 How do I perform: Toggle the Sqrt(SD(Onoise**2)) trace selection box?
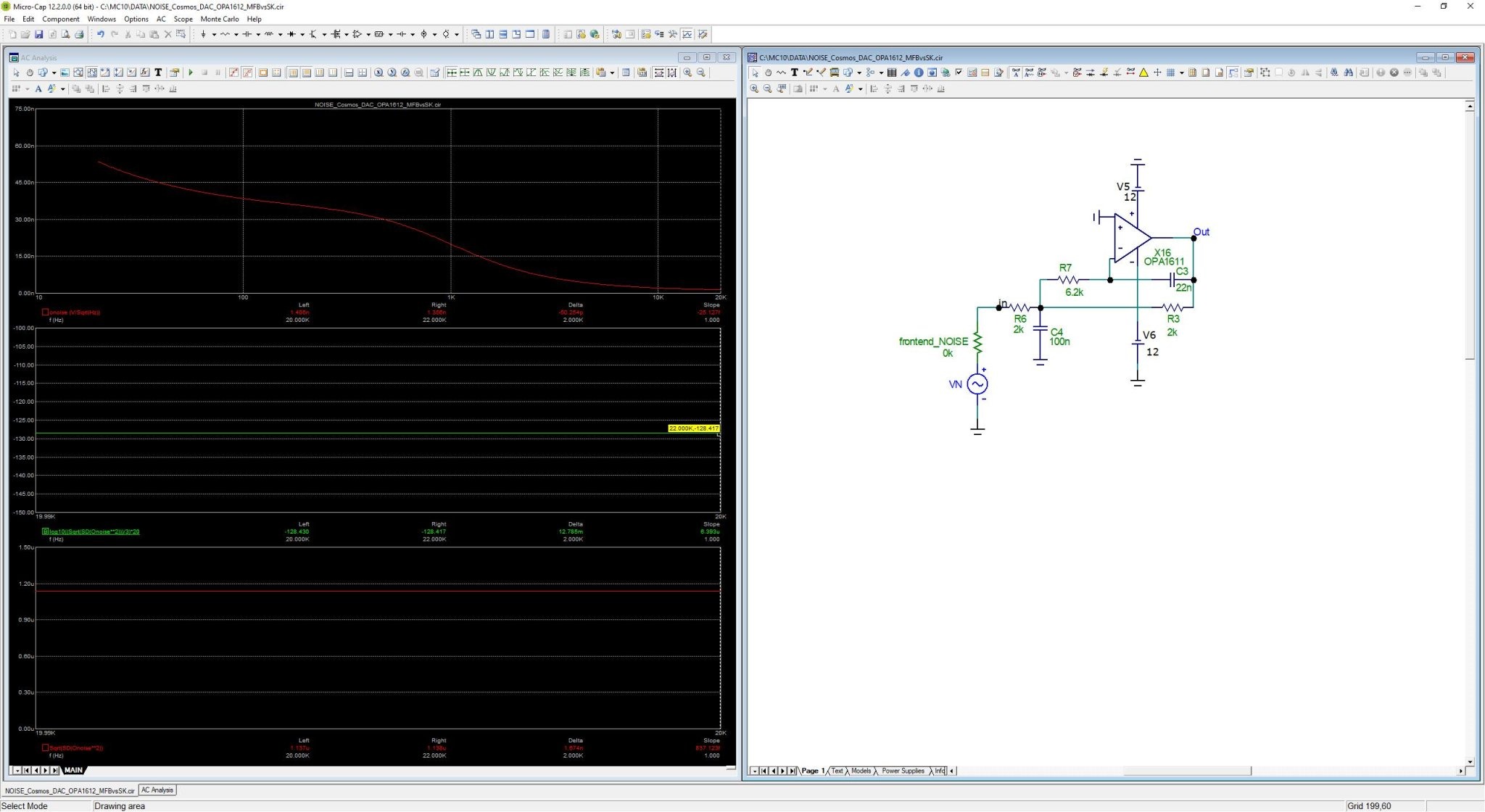(45, 747)
